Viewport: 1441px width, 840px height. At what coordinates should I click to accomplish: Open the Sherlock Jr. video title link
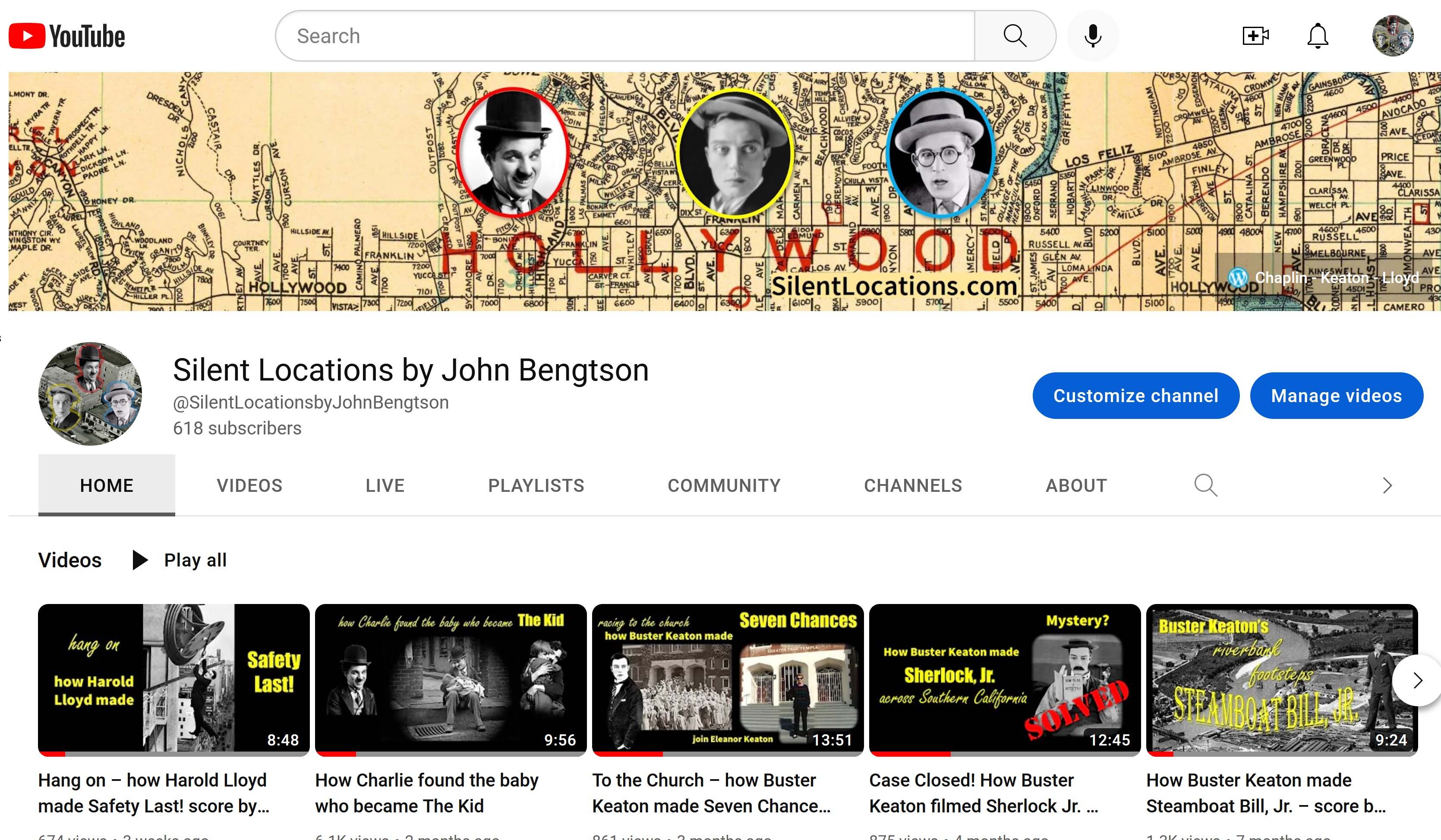(x=984, y=793)
